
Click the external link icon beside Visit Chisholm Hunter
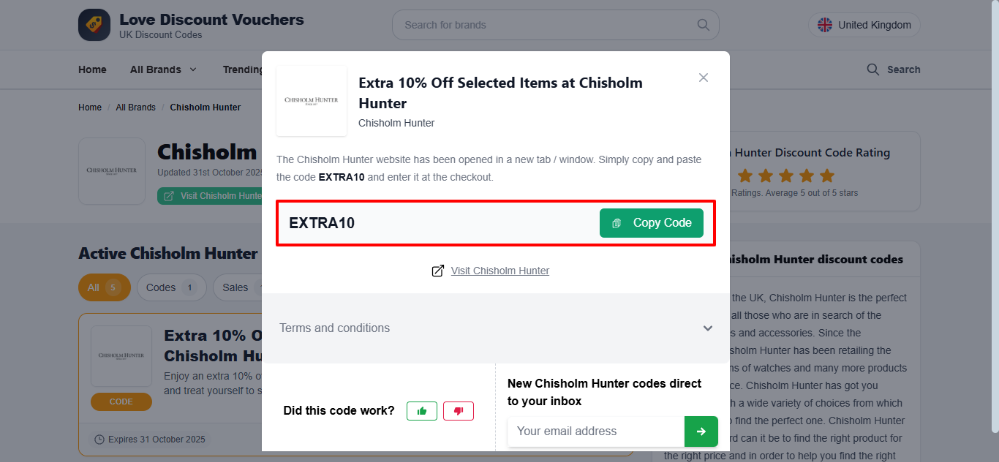pos(438,271)
